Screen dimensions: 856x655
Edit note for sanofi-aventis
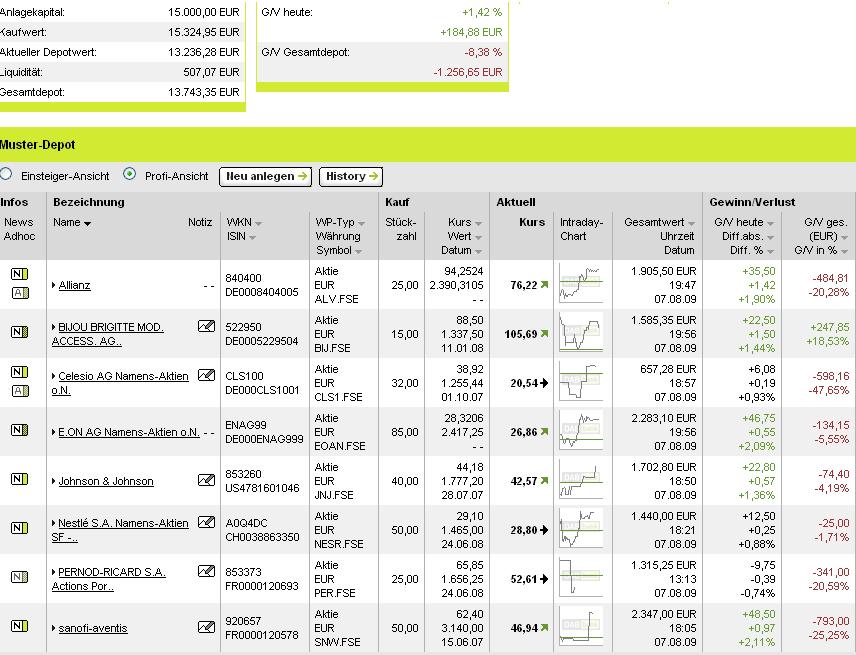click(x=206, y=627)
